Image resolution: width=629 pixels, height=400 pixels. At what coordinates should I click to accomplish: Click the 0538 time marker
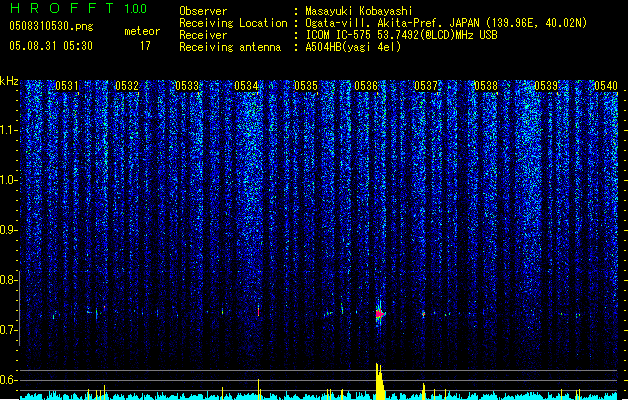pyautogui.click(x=486, y=86)
